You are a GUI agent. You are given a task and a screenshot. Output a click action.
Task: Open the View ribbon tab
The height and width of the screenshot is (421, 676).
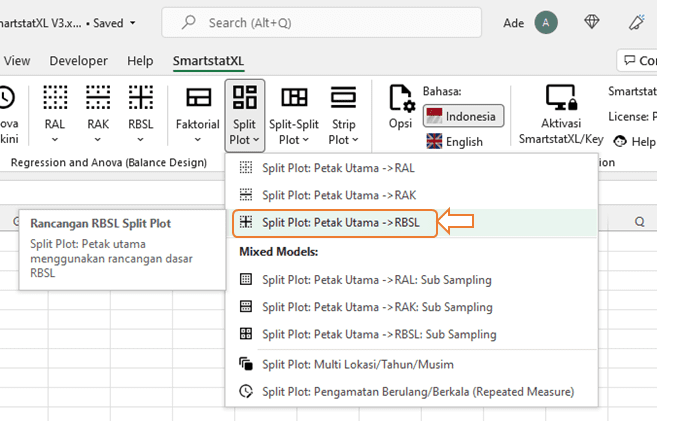pos(17,61)
